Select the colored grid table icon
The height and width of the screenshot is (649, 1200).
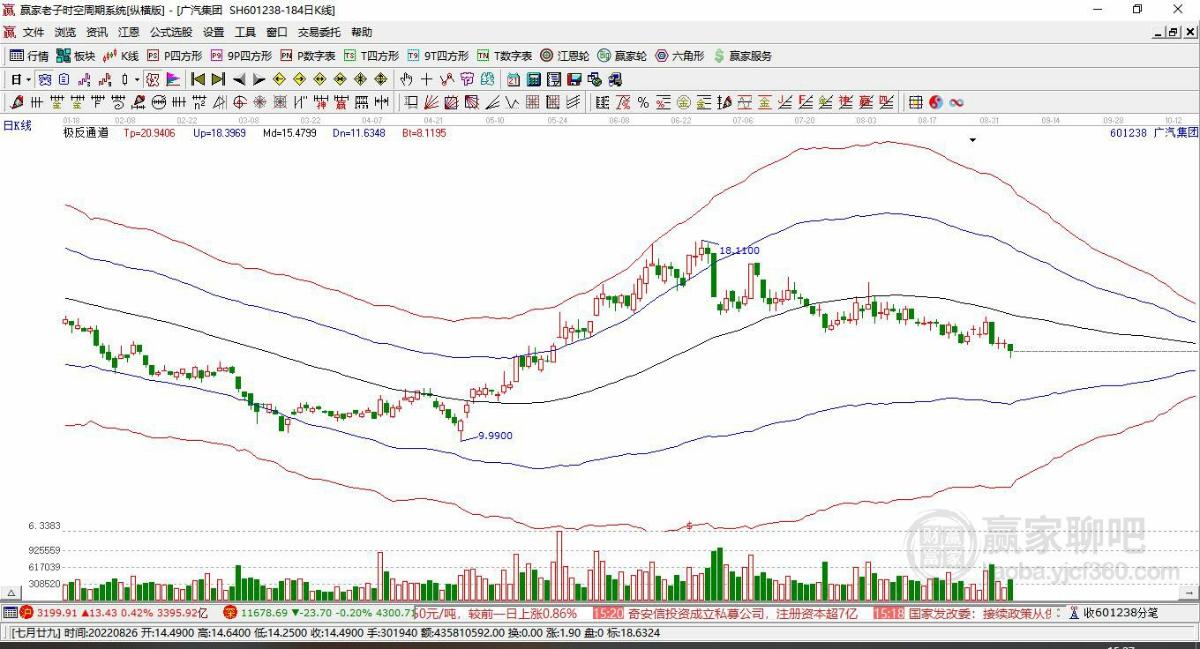click(x=915, y=102)
